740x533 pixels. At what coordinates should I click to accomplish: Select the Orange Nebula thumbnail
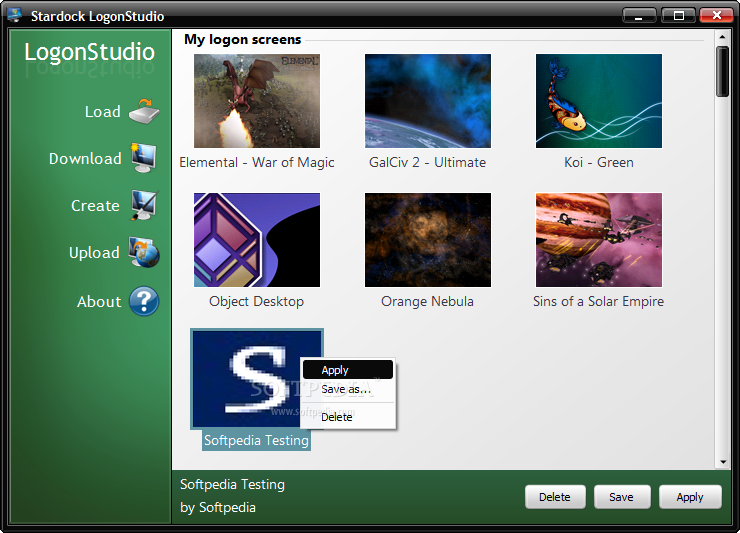tap(428, 240)
